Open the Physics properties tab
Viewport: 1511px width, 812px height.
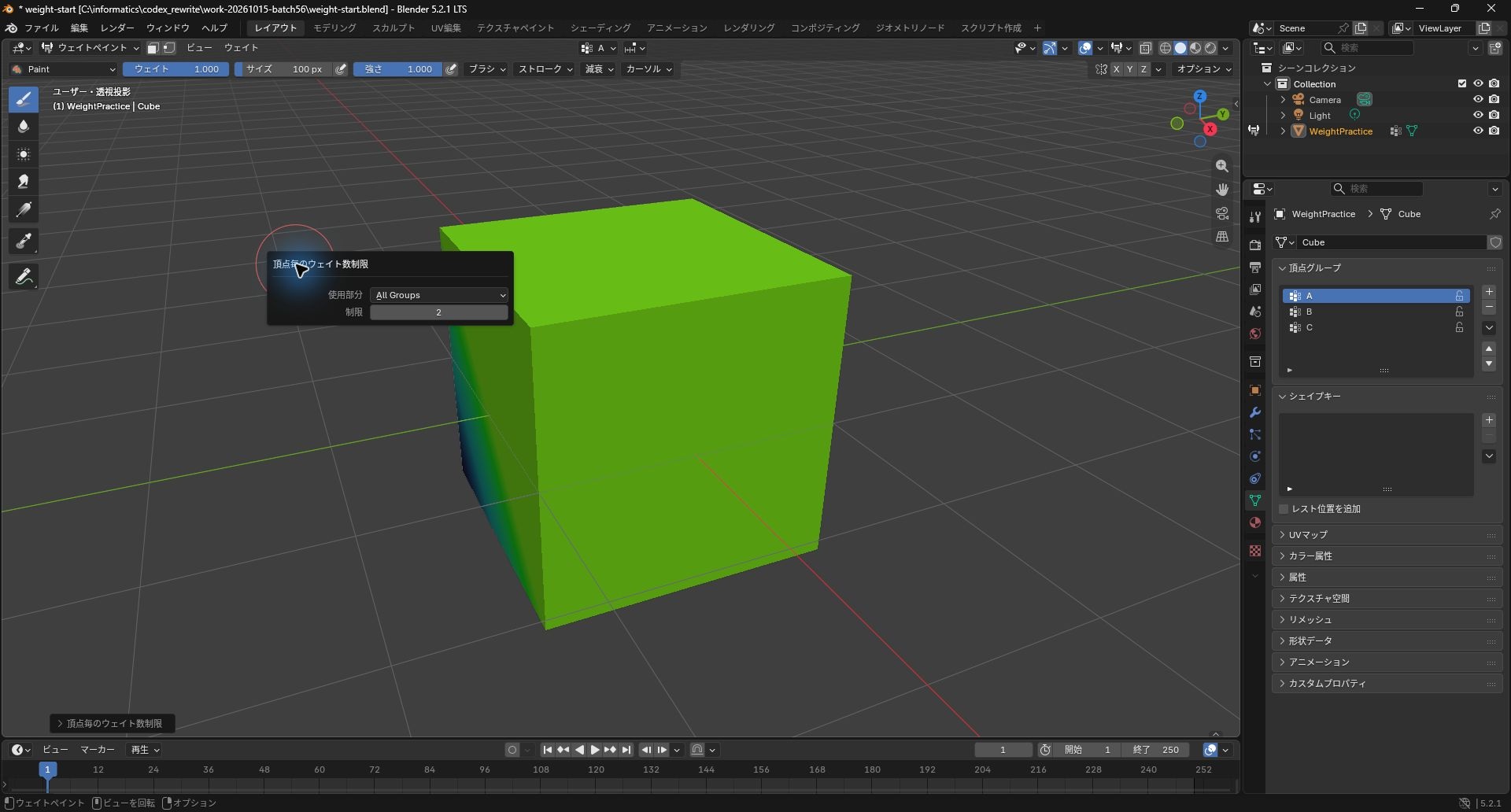click(x=1255, y=456)
